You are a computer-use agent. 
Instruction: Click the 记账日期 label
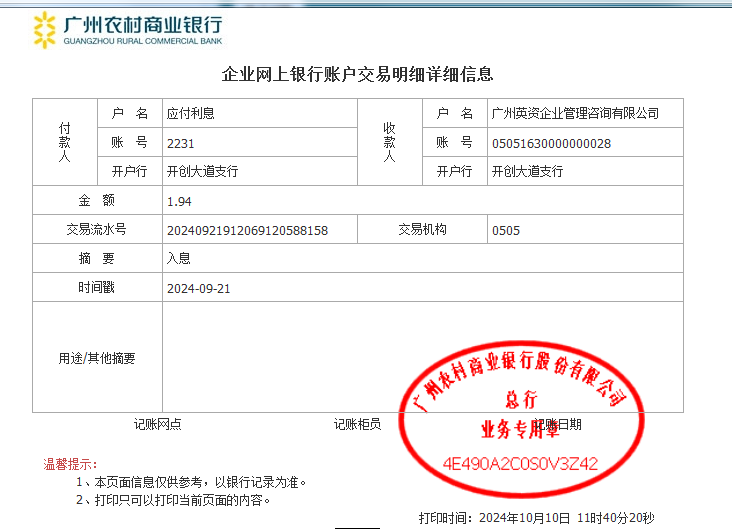[557, 424]
